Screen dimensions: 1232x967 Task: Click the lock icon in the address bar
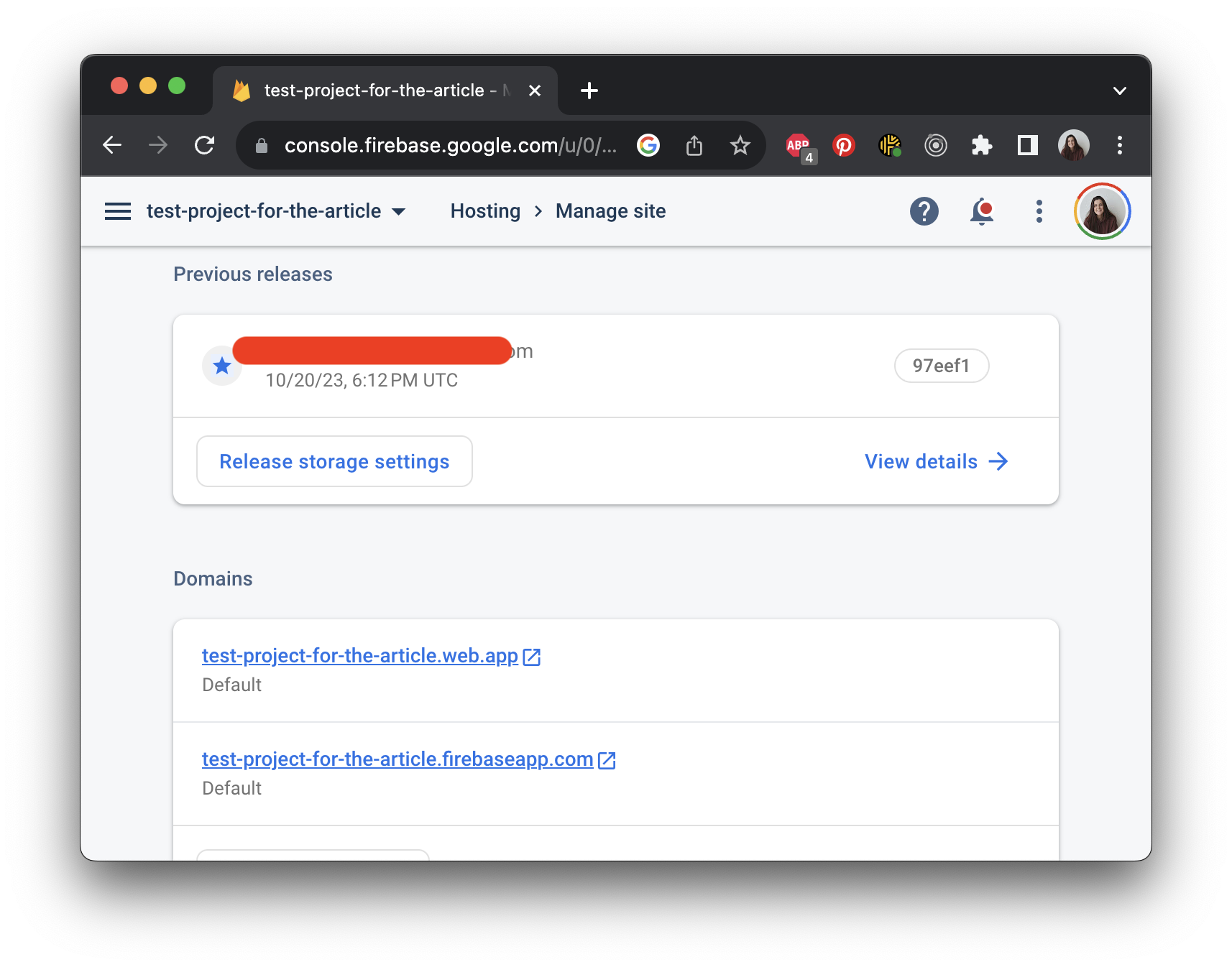click(262, 146)
